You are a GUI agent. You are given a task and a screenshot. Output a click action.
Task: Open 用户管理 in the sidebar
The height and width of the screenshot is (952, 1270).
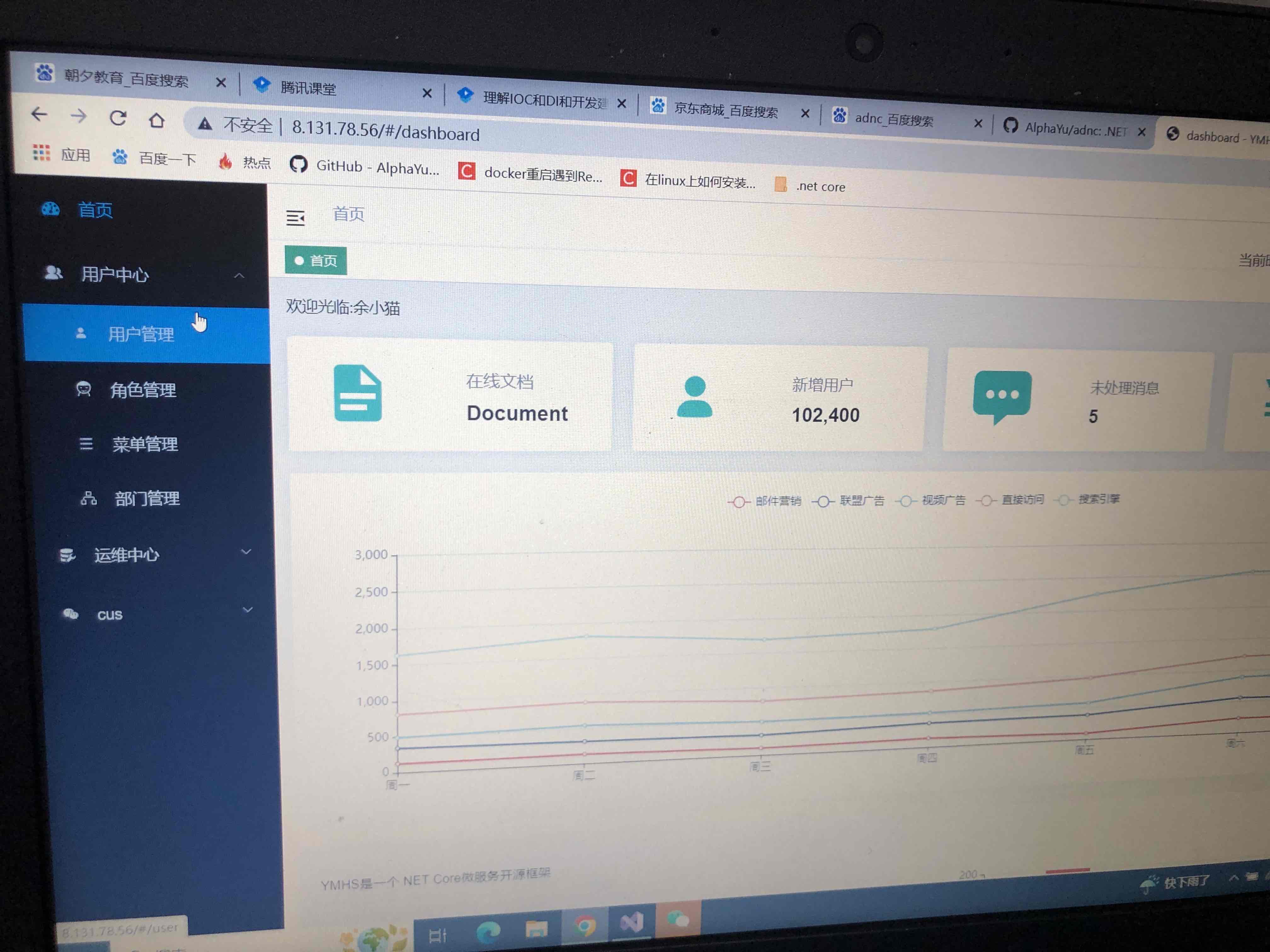pos(147,334)
